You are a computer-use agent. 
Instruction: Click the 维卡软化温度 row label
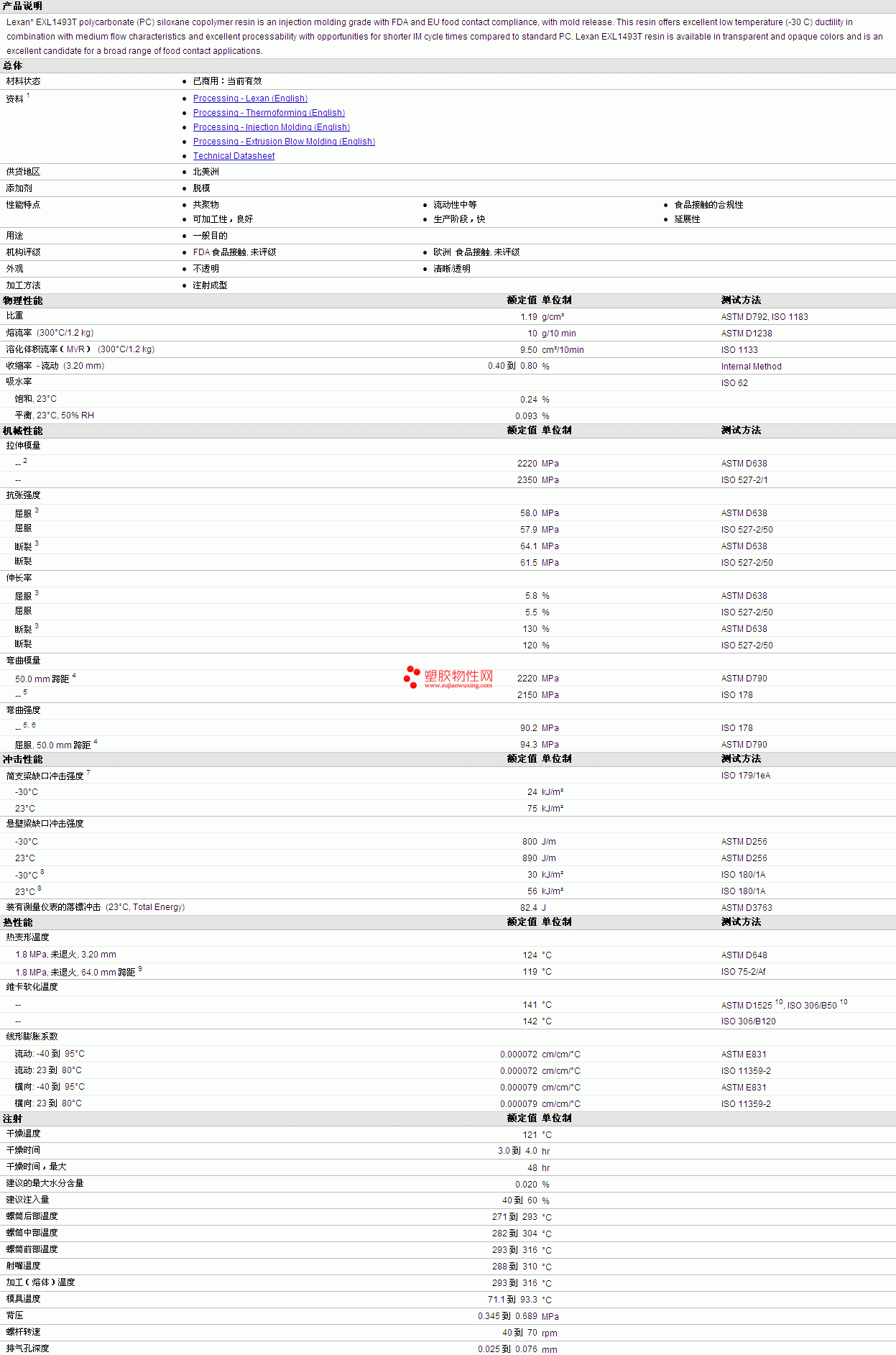pos(32,987)
